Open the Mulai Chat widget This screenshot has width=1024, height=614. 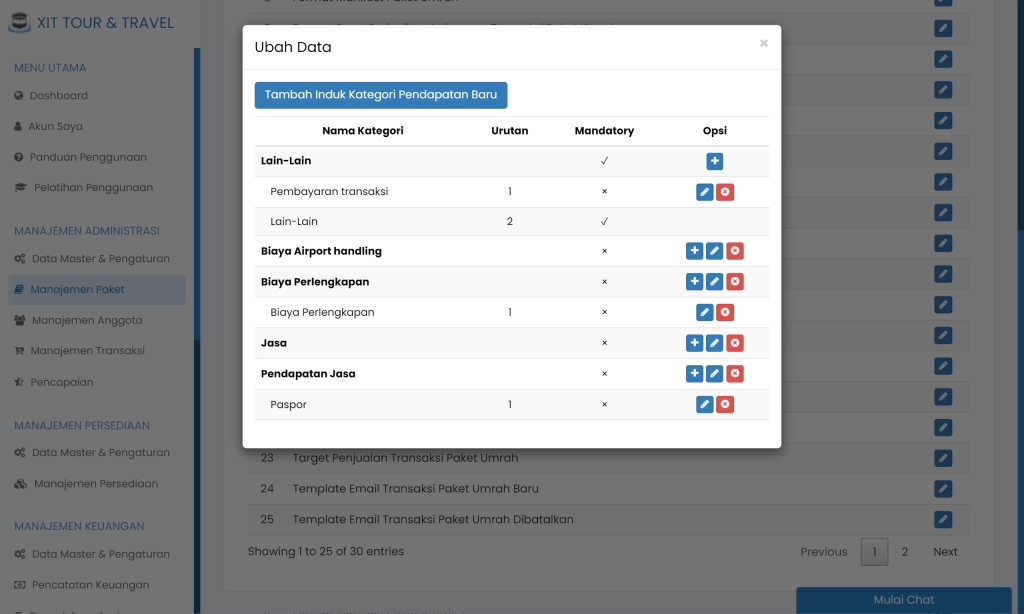click(x=904, y=600)
